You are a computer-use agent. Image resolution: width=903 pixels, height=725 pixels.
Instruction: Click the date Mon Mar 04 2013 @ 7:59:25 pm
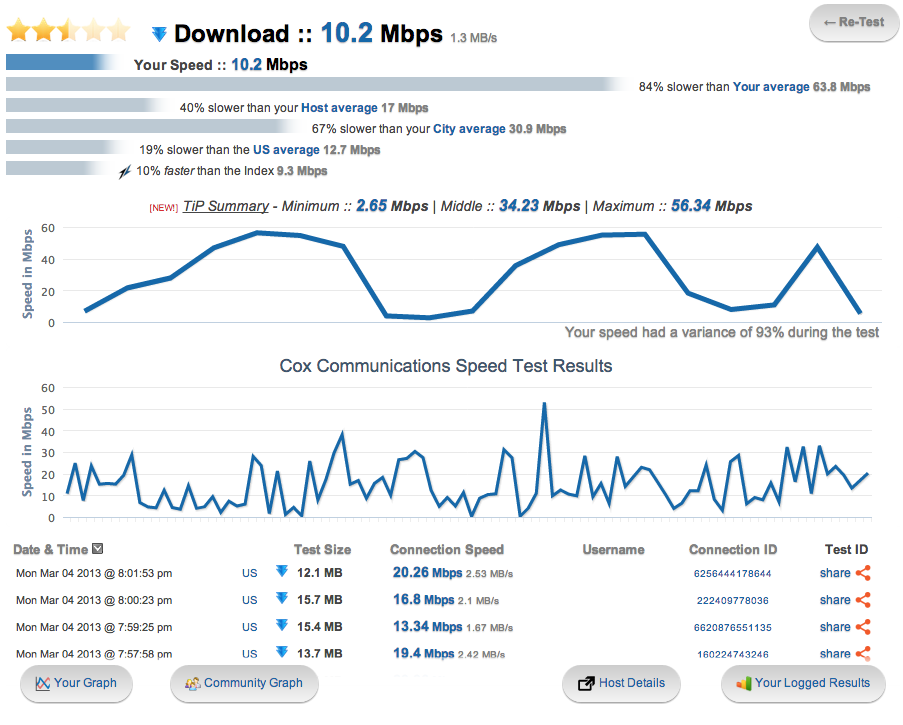[x=94, y=627]
